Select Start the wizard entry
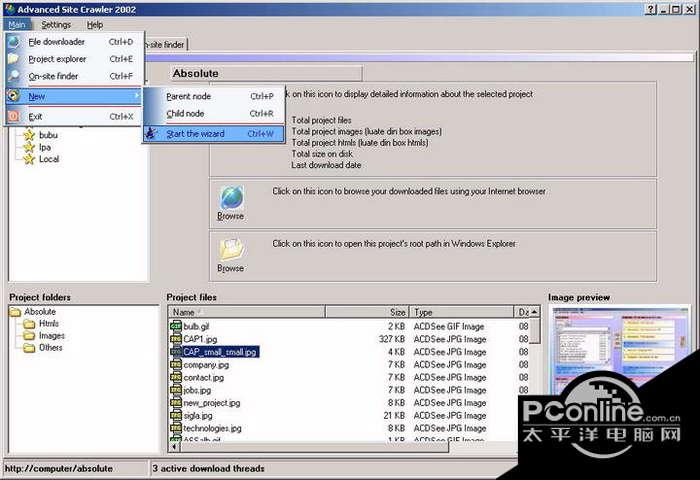700x480 pixels. coord(214,134)
